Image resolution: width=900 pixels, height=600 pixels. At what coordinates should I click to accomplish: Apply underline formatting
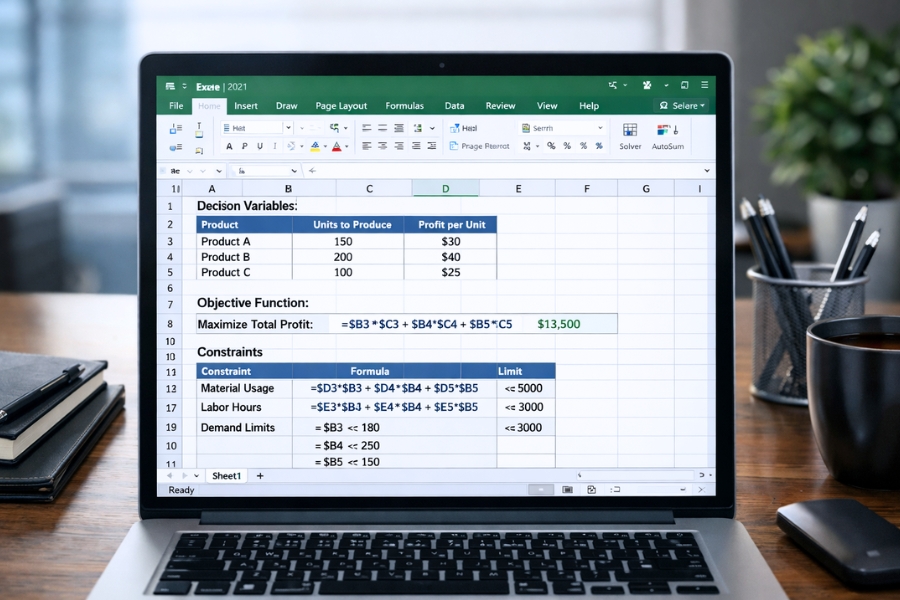[x=258, y=146]
